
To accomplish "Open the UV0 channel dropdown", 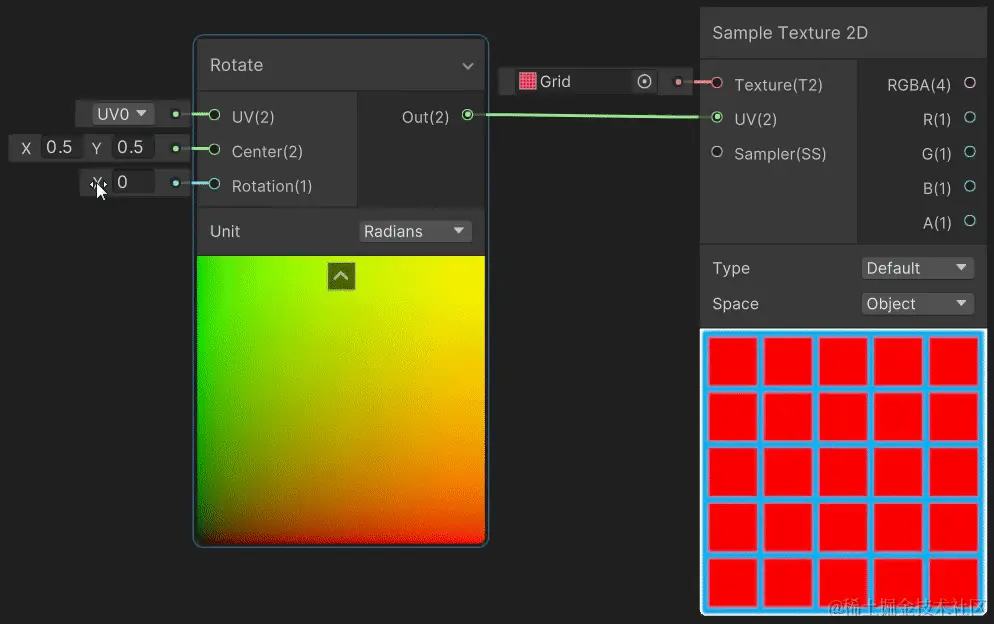I will [x=121, y=114].
